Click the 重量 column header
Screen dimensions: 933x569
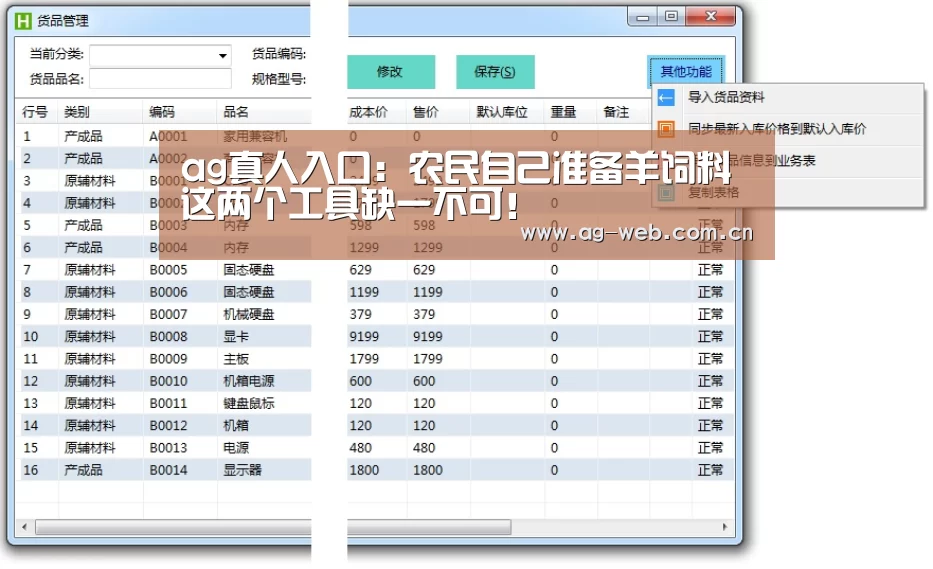563,112
